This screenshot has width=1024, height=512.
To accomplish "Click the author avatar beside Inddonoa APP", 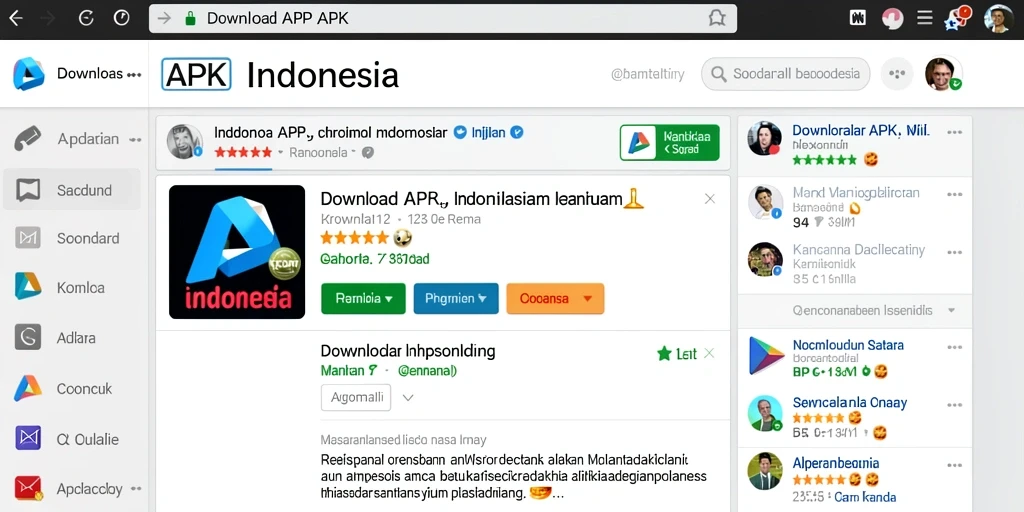I will (x=185, y=142).
